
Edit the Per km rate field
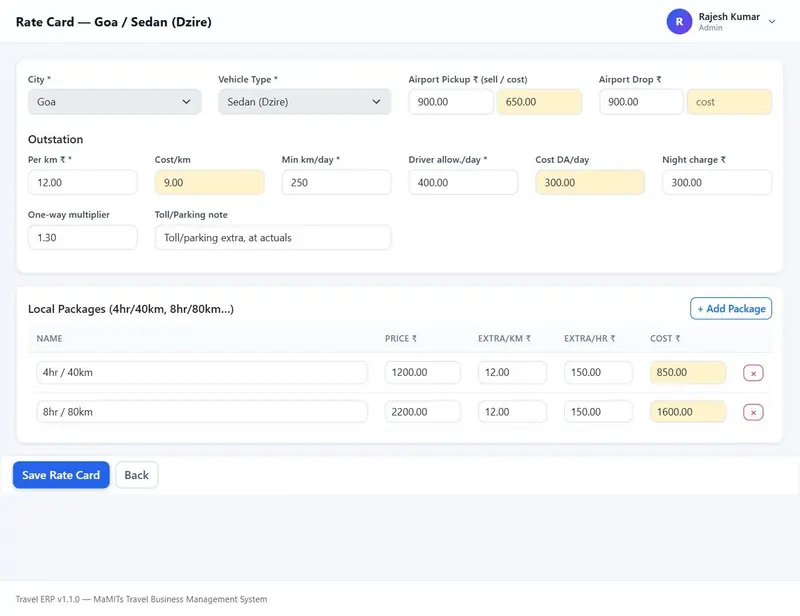point(83,182)
